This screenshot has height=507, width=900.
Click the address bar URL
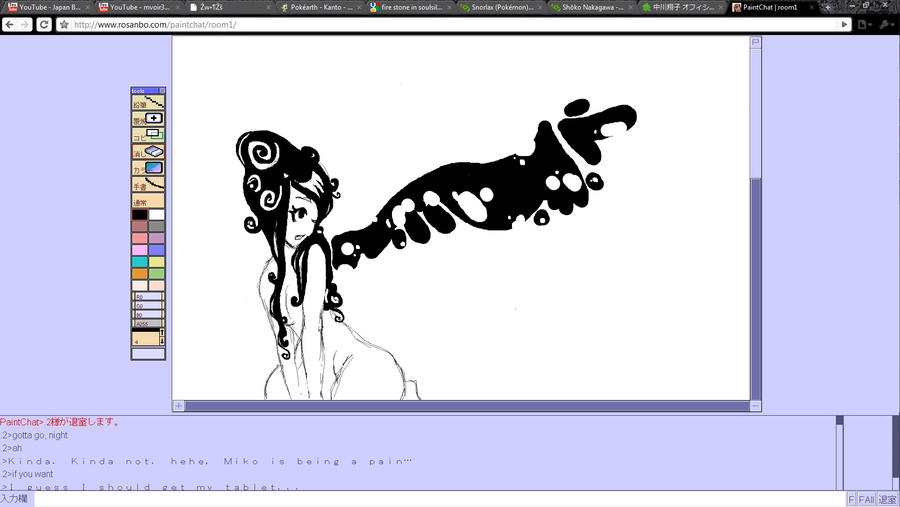(x=155, y=25)
